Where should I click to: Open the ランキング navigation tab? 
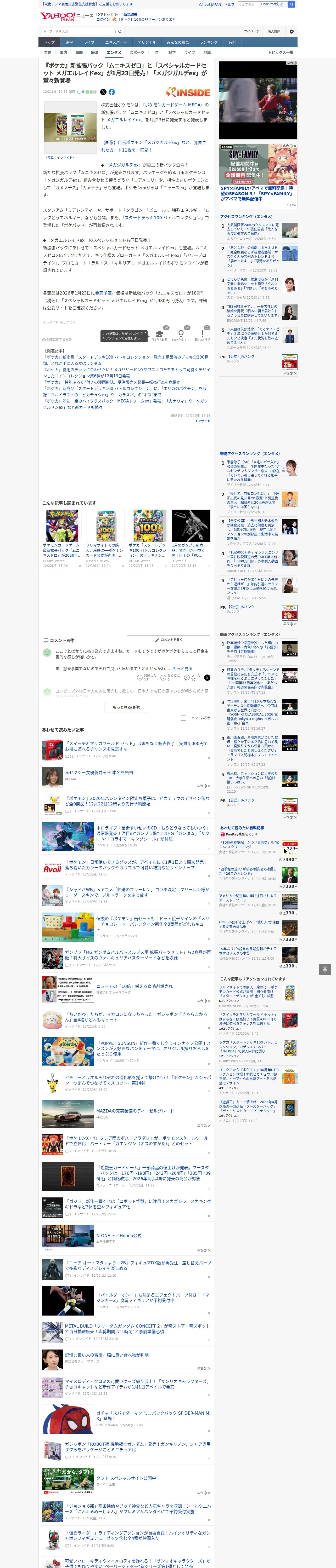coord(209,43)
